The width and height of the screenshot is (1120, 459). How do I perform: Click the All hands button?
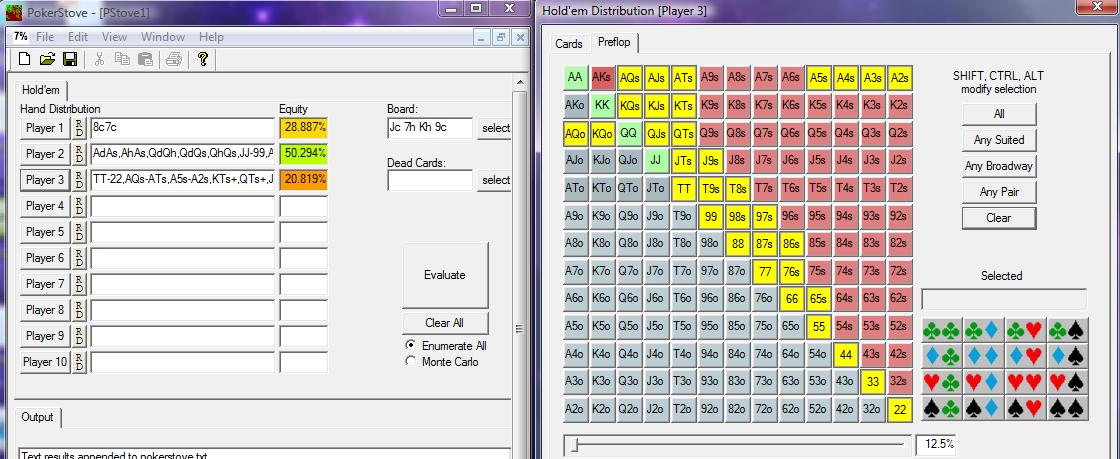(x=999, y=114)
